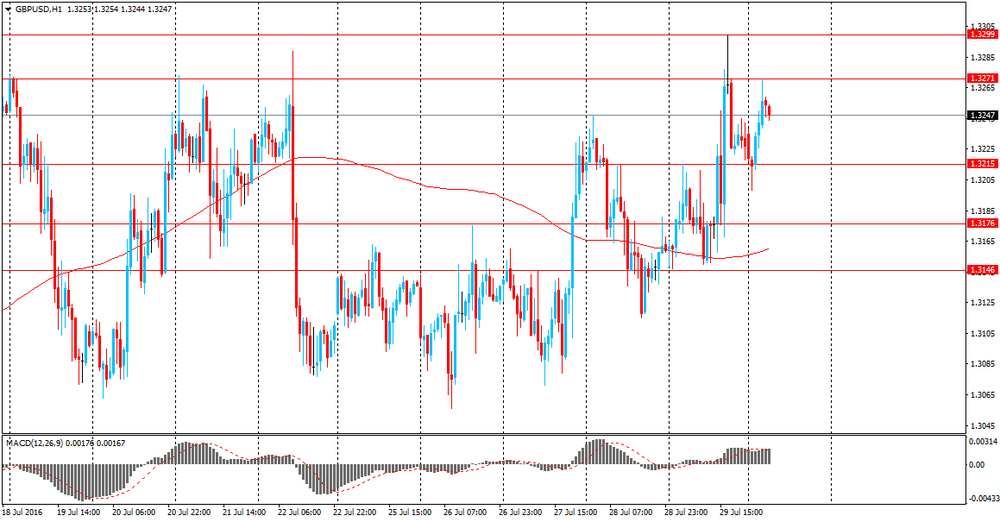This screenshot has height=522, width=1000.
Task: Click the 29 Jul 15:00 time label
Action: tap(742, 512)
